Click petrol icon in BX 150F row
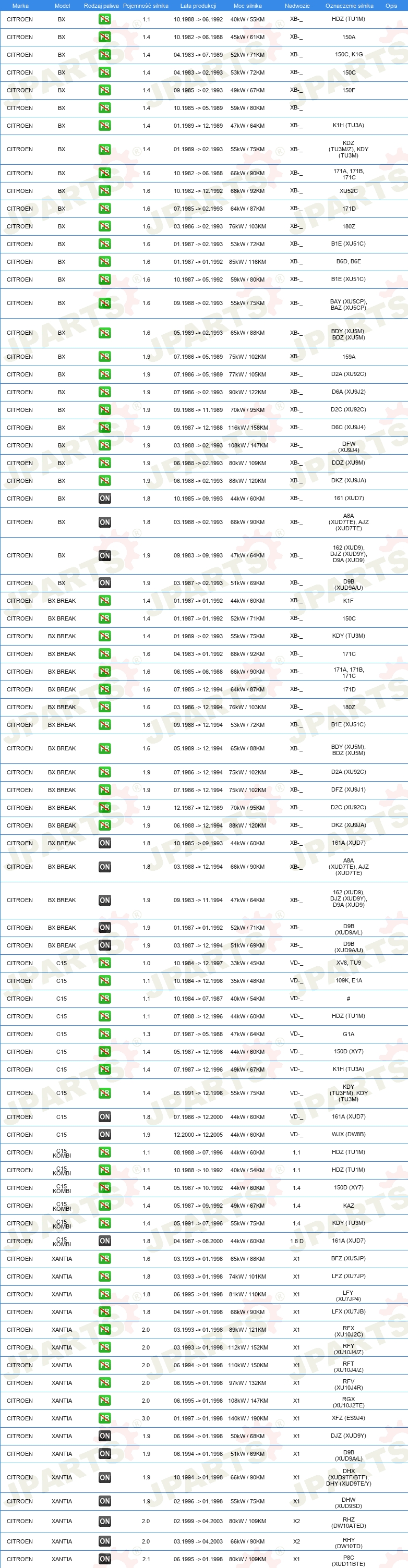The width and height of the screenshot is (408, 1568). click(x=105, y=90)
